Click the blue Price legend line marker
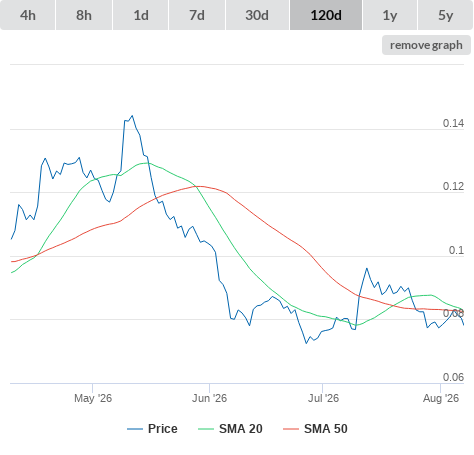 (135, 429)
